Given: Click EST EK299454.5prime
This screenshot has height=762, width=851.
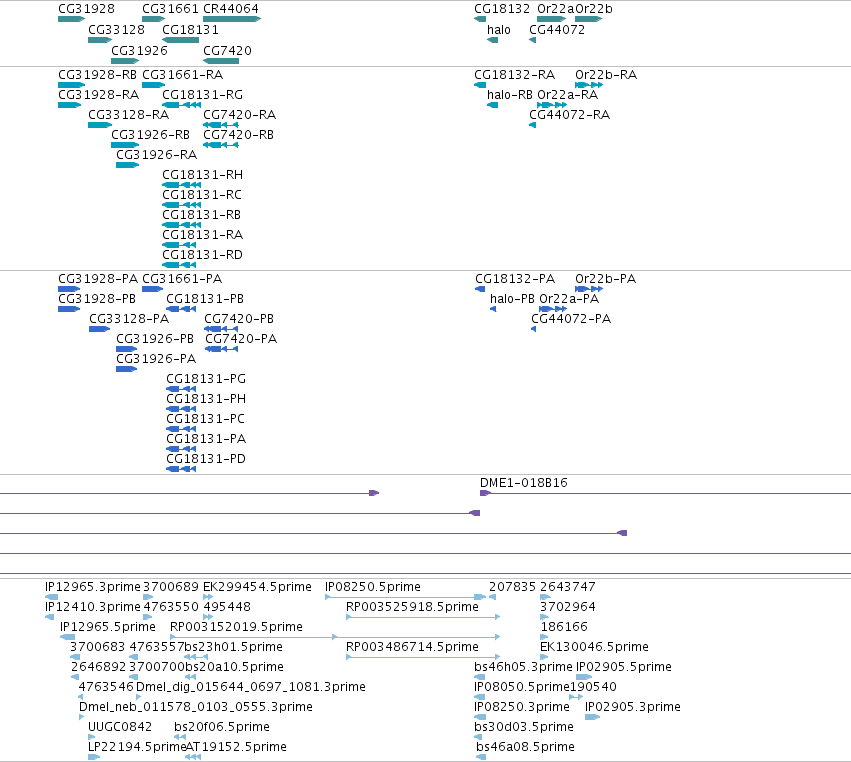Looking at the screenshot, I should pyautogui.click(x=257, y=587).
